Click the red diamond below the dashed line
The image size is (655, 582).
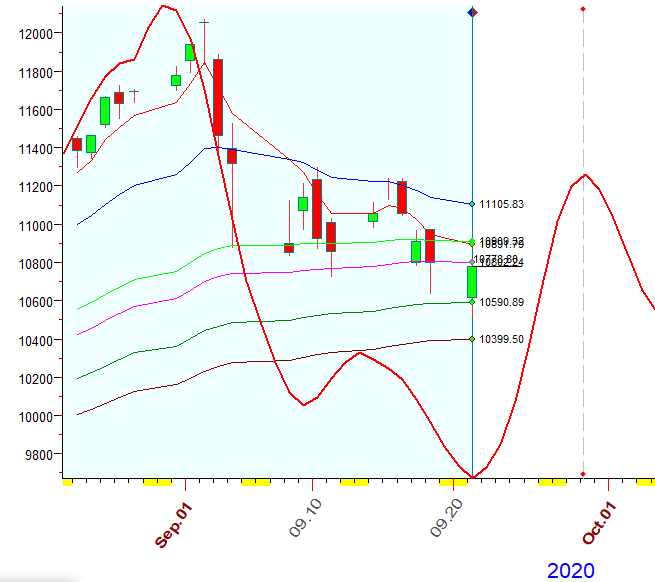tap(583, 474)
